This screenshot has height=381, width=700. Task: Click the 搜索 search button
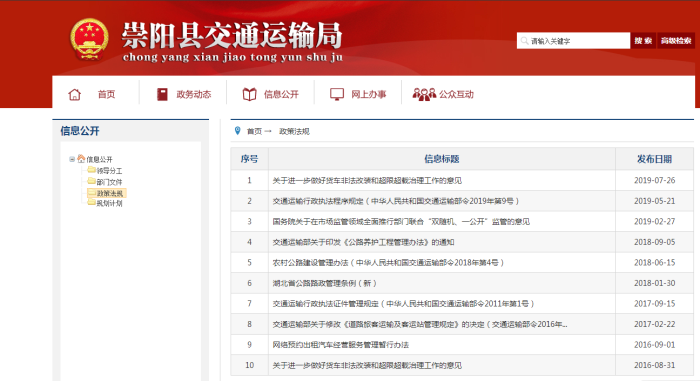click(x=643, y=41)
